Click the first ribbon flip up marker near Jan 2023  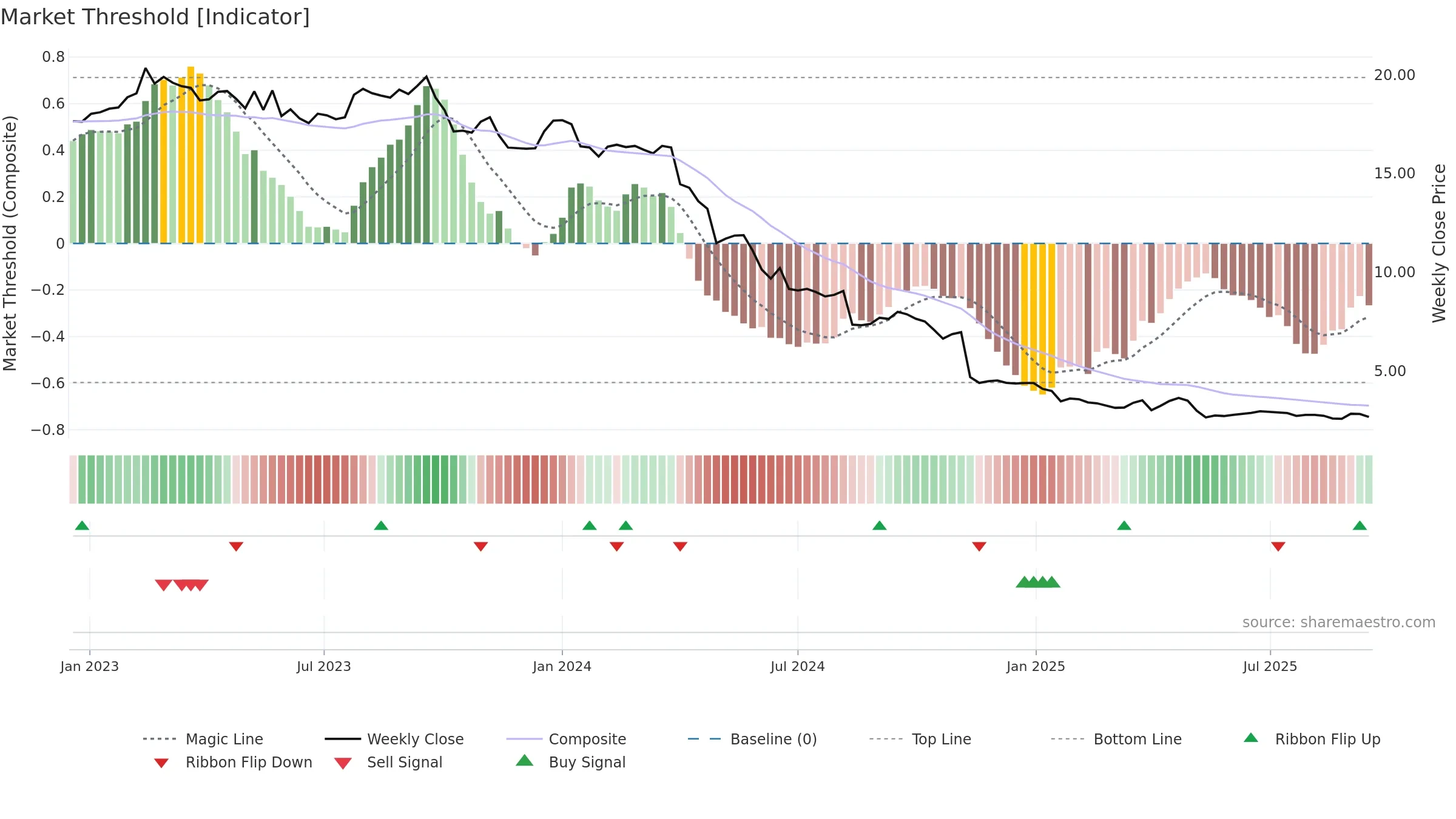tap(82, 525)
